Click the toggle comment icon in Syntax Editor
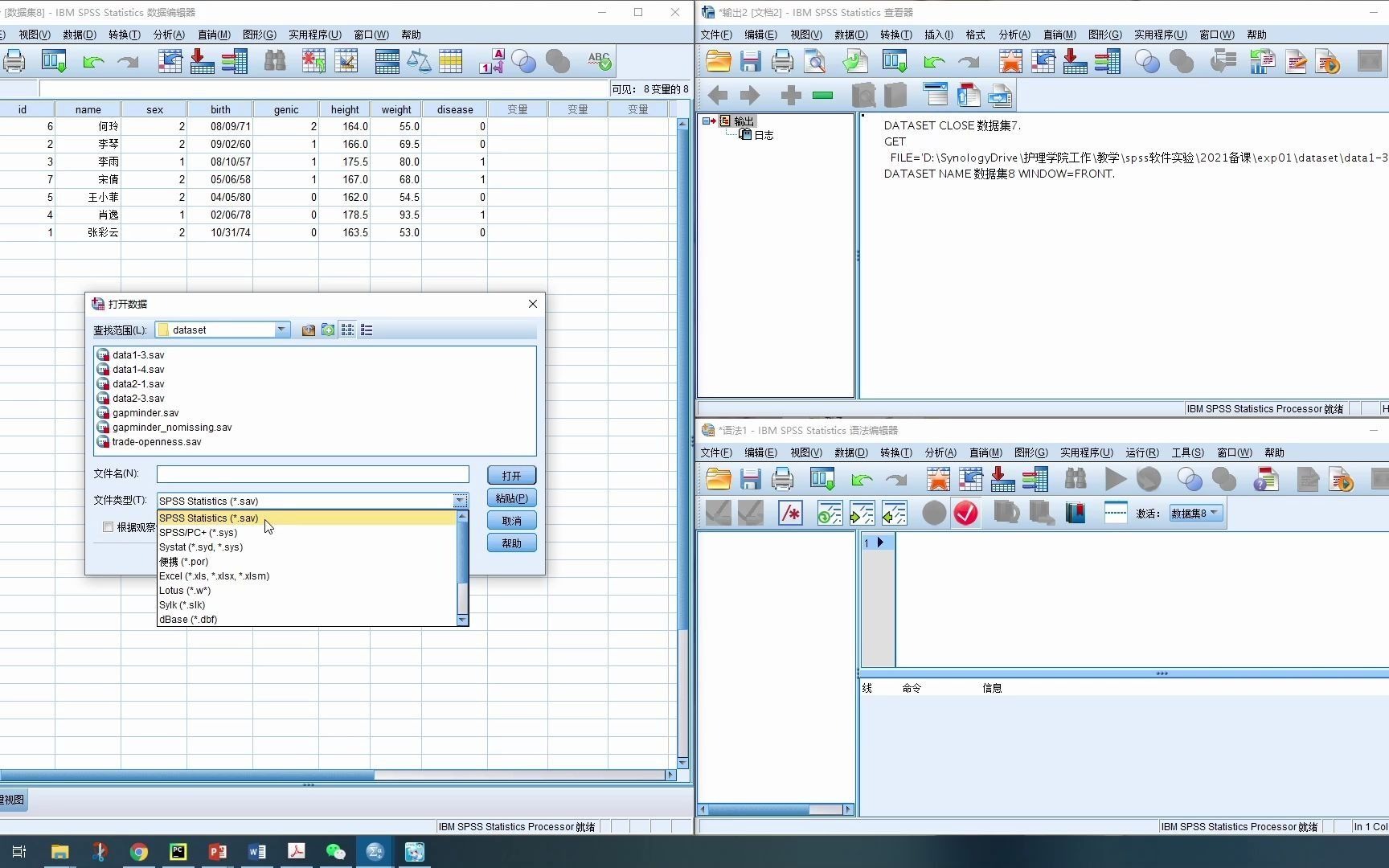Image resolution: width=1389 pixels, height=868 pixels. click(790, 514)
